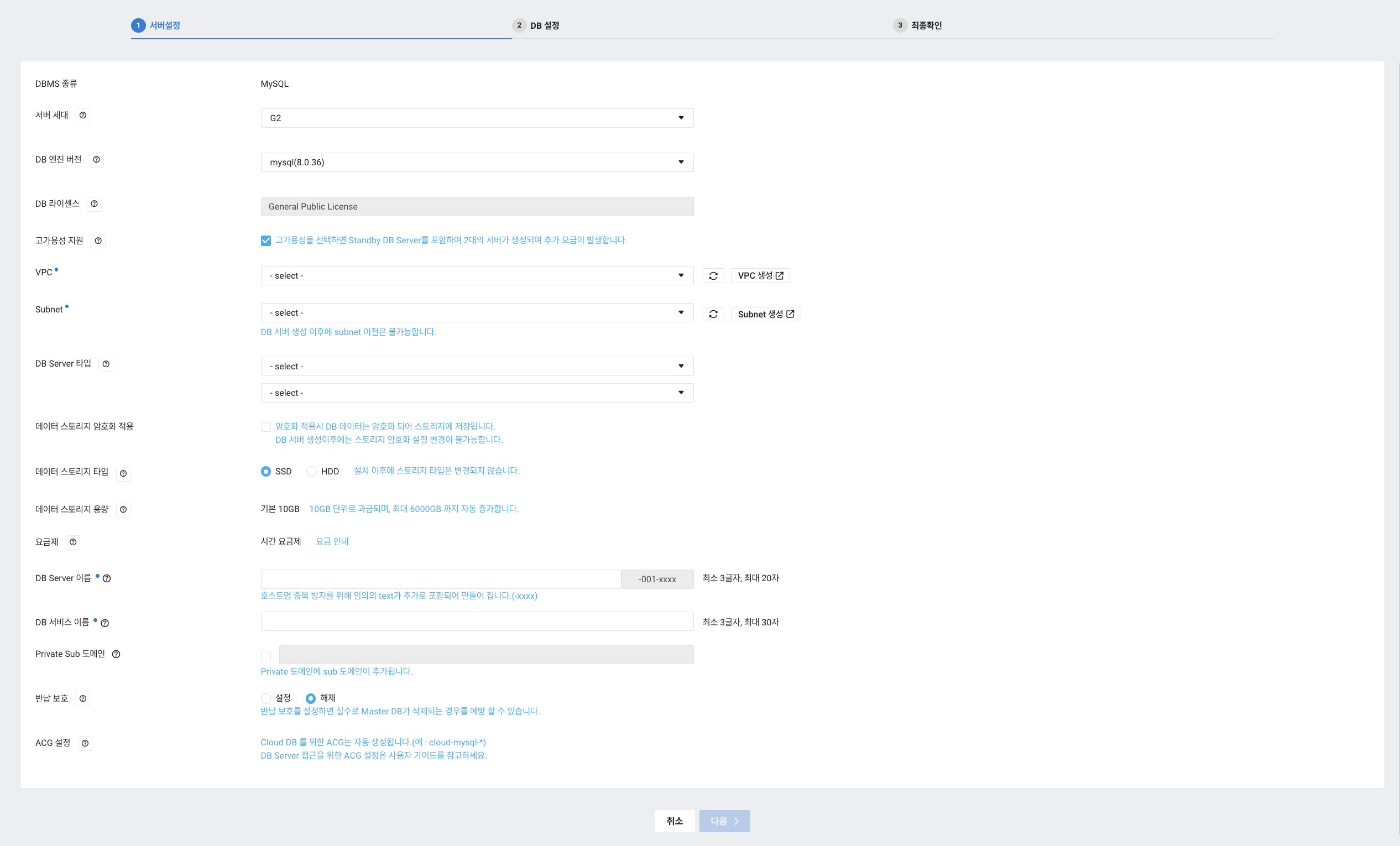Viewport: 1400px width, 846px height.
Task: Open the VPC select dropdown
Action: 477,275
